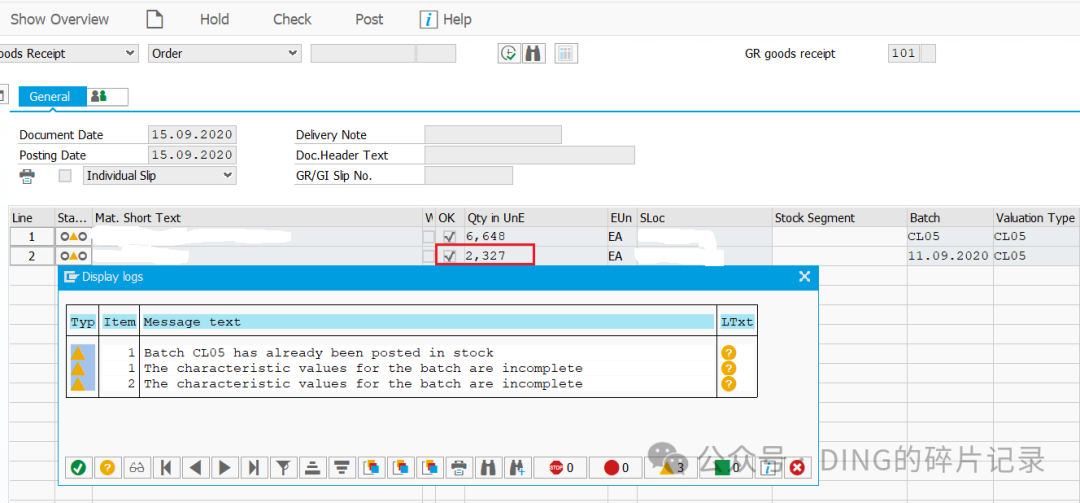The image size is (1080, 503).
Task: Click the Hold button
Action: (214, 19)
